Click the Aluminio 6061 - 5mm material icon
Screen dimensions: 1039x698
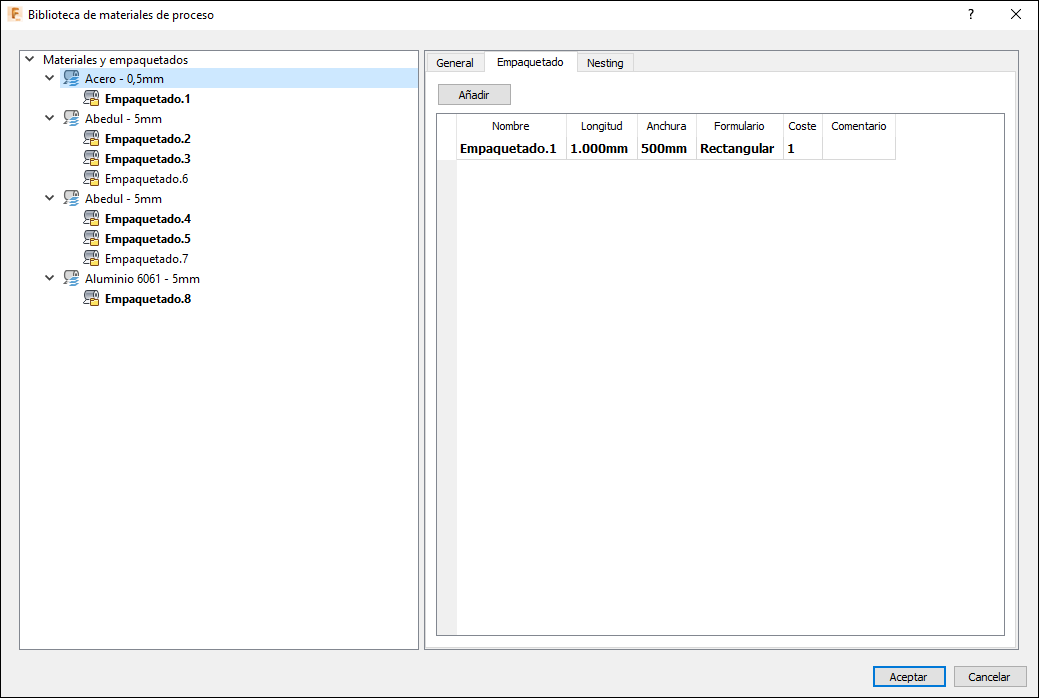(x=72, y=278)
